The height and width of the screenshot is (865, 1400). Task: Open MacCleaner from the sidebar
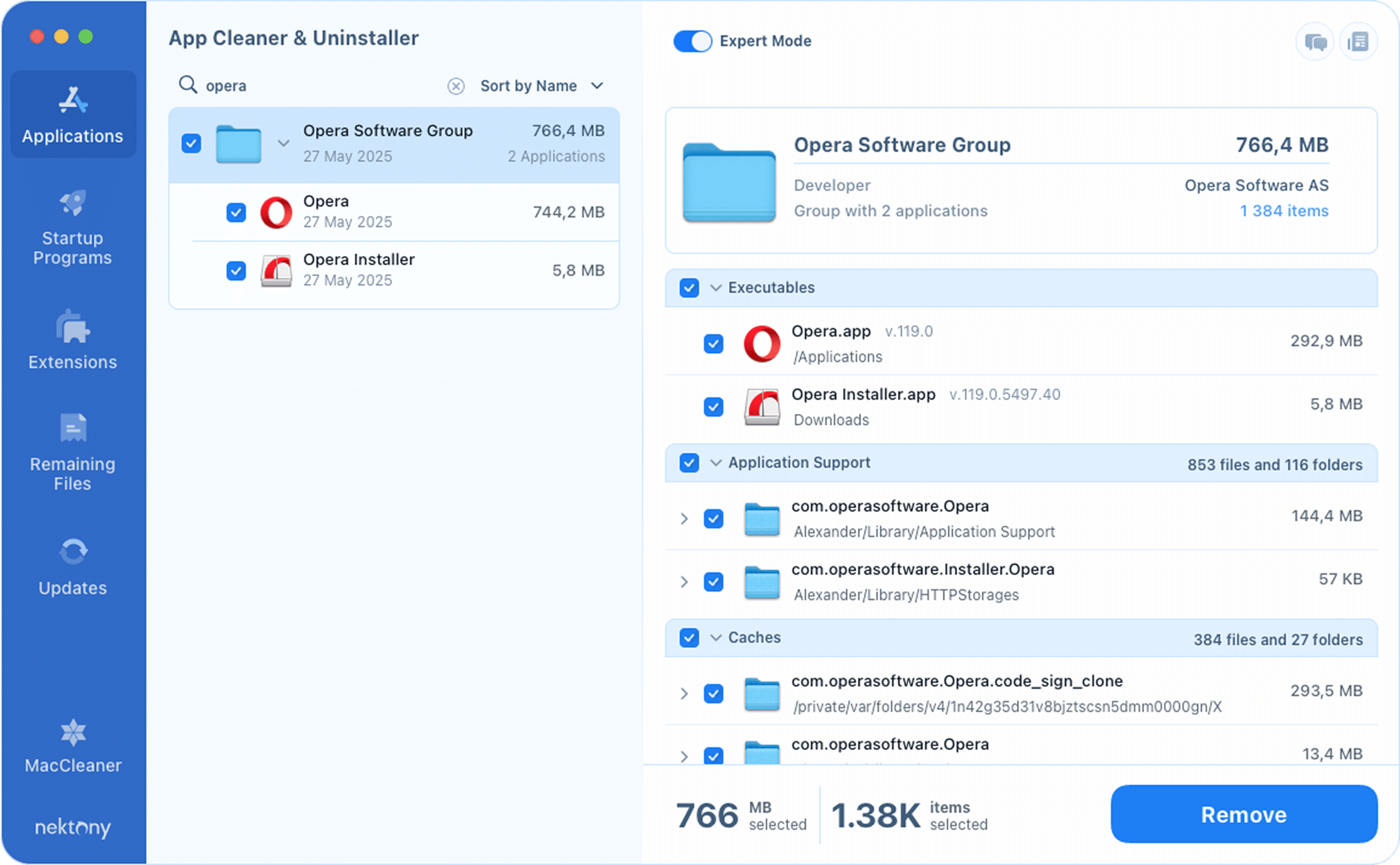point(73,747)
